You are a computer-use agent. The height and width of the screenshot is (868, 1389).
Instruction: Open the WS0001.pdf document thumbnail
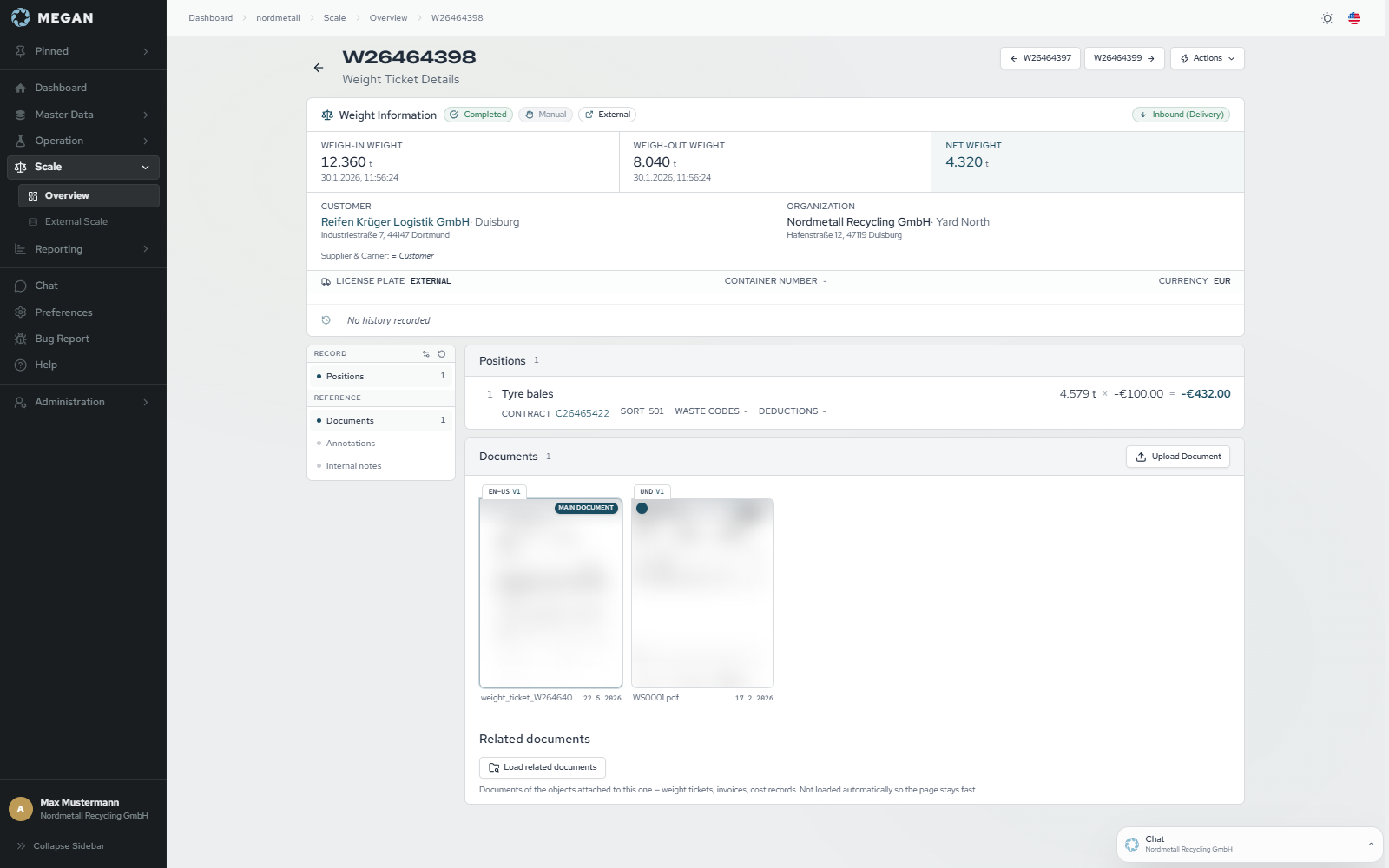pos(702,593)
